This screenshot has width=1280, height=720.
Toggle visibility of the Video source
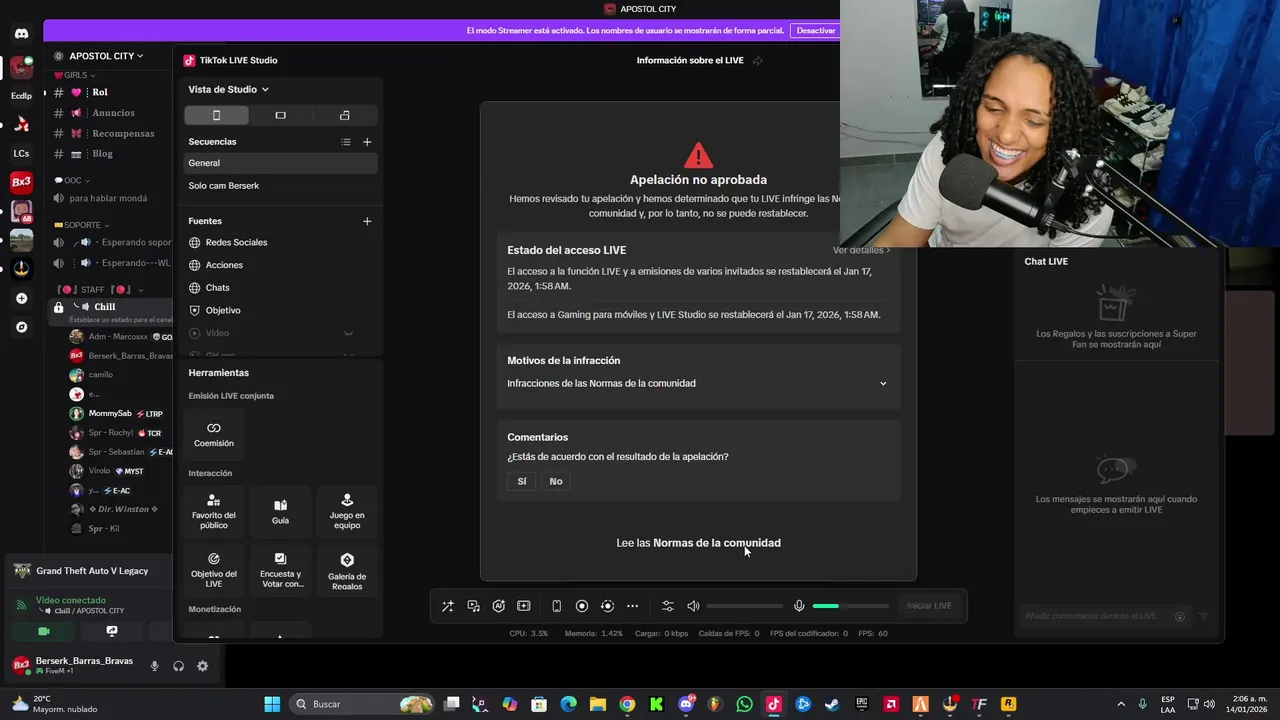(348, 333)
